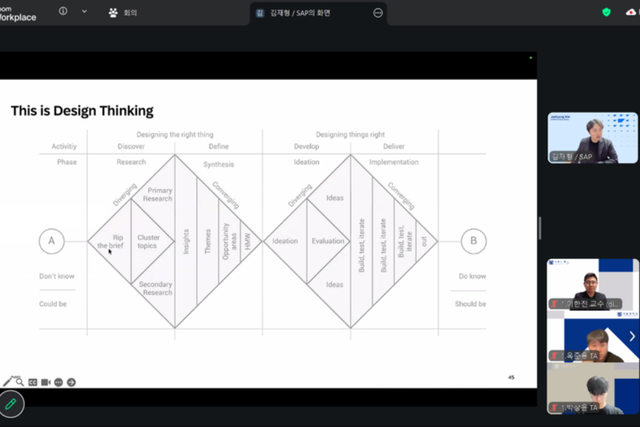640x427 pixels.
Task: Click the meeting info circle icon
Action: pyautogui.click(x=63, y=11)
